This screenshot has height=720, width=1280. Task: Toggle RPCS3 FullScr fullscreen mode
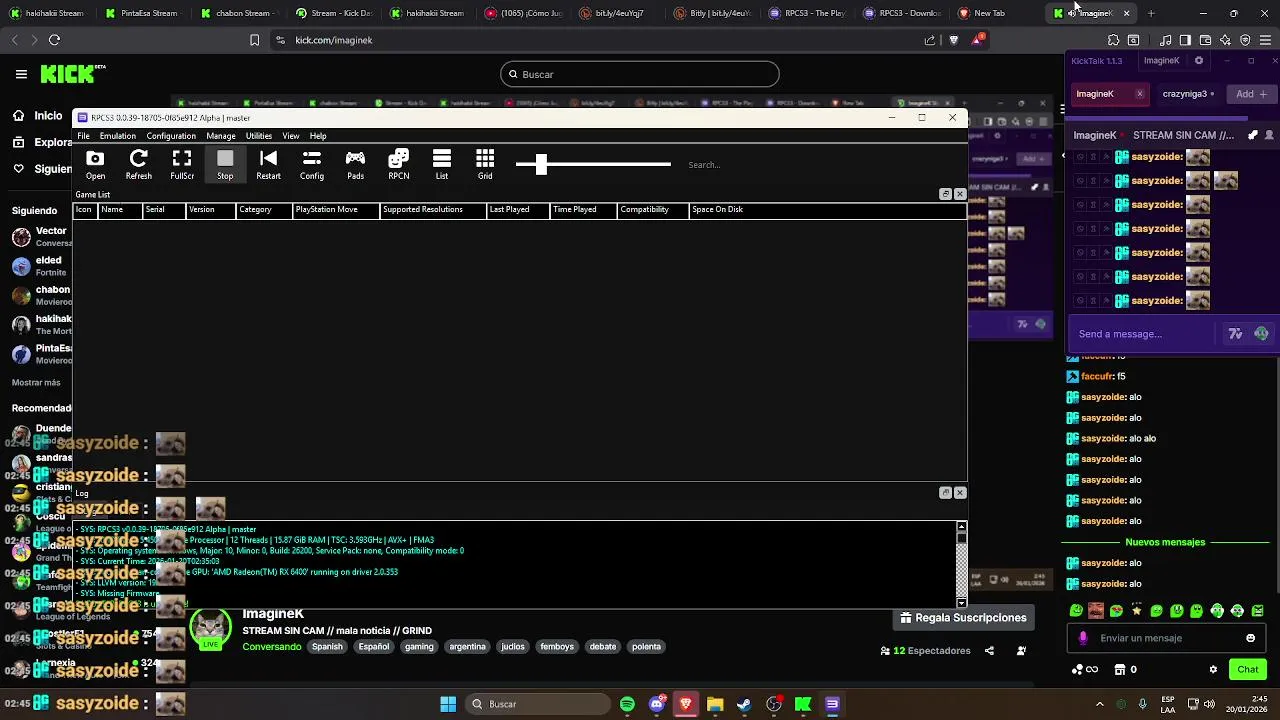[x=182, y=165]
